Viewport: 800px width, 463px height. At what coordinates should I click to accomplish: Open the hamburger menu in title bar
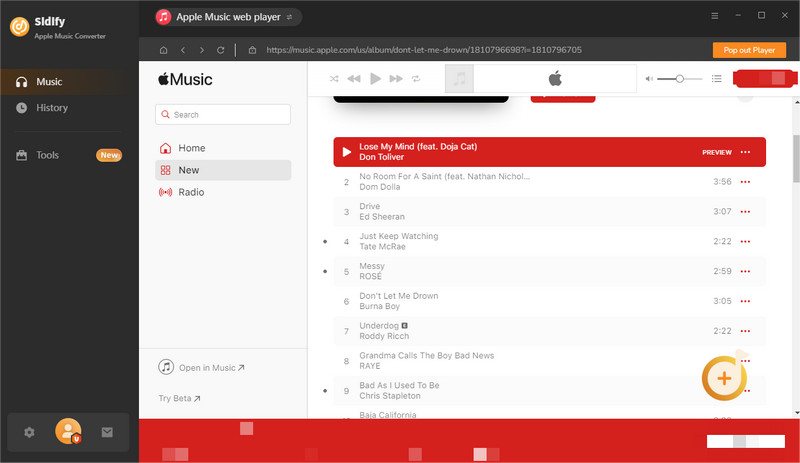point(715,16)
